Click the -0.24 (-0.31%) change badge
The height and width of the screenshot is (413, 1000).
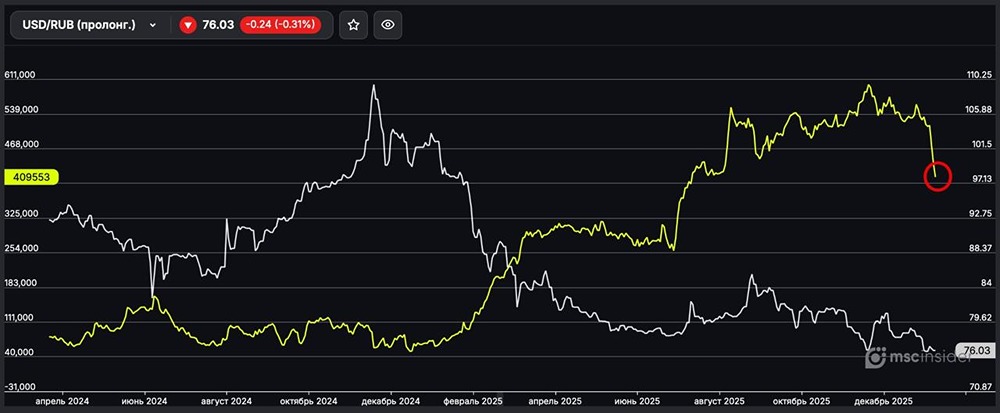(x=280, y=25)
